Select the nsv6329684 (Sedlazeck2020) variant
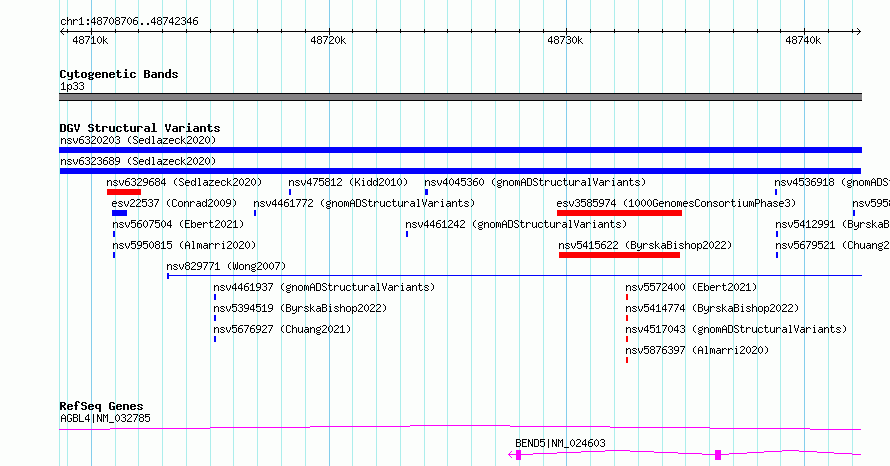This screenshot has width=890, height=466. pyautogui.click(x=184, y=182)
